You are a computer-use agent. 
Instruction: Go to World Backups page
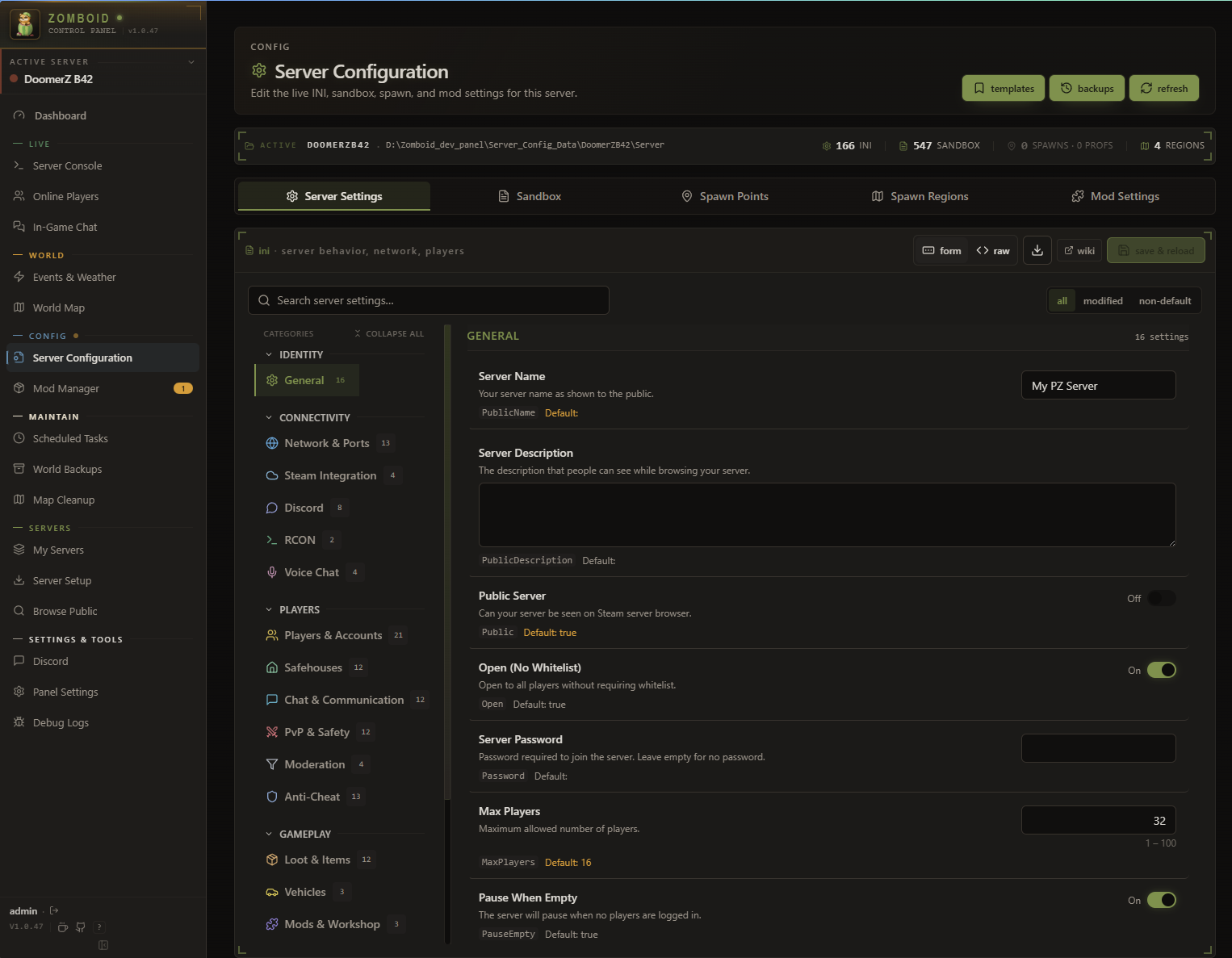pyautogui.click(x=103, y=469)
